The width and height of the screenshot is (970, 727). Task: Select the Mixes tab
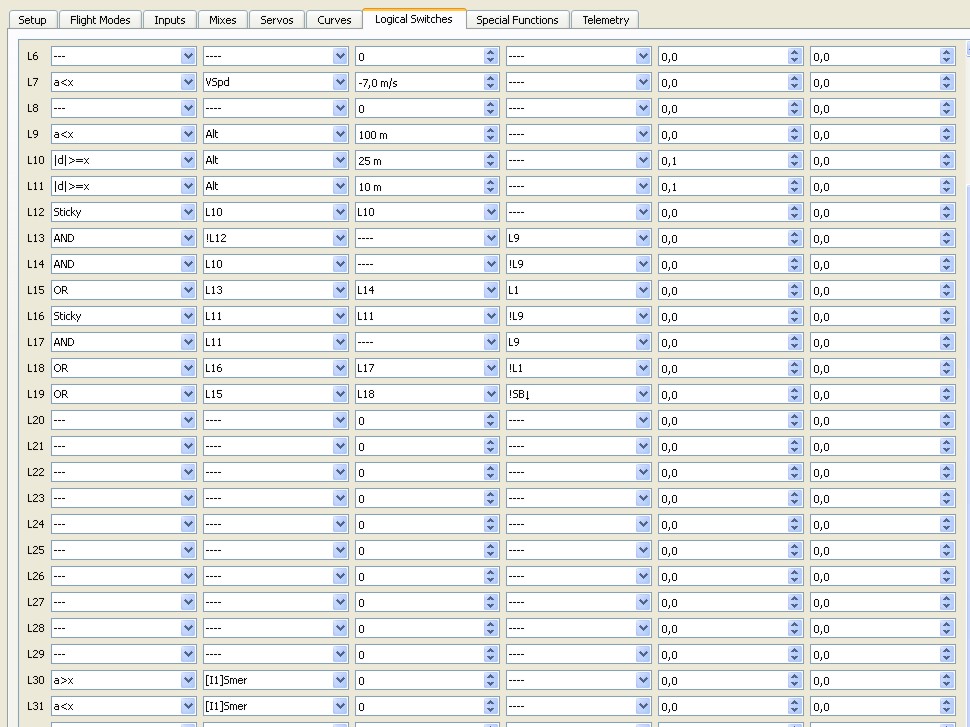(222, 20)
